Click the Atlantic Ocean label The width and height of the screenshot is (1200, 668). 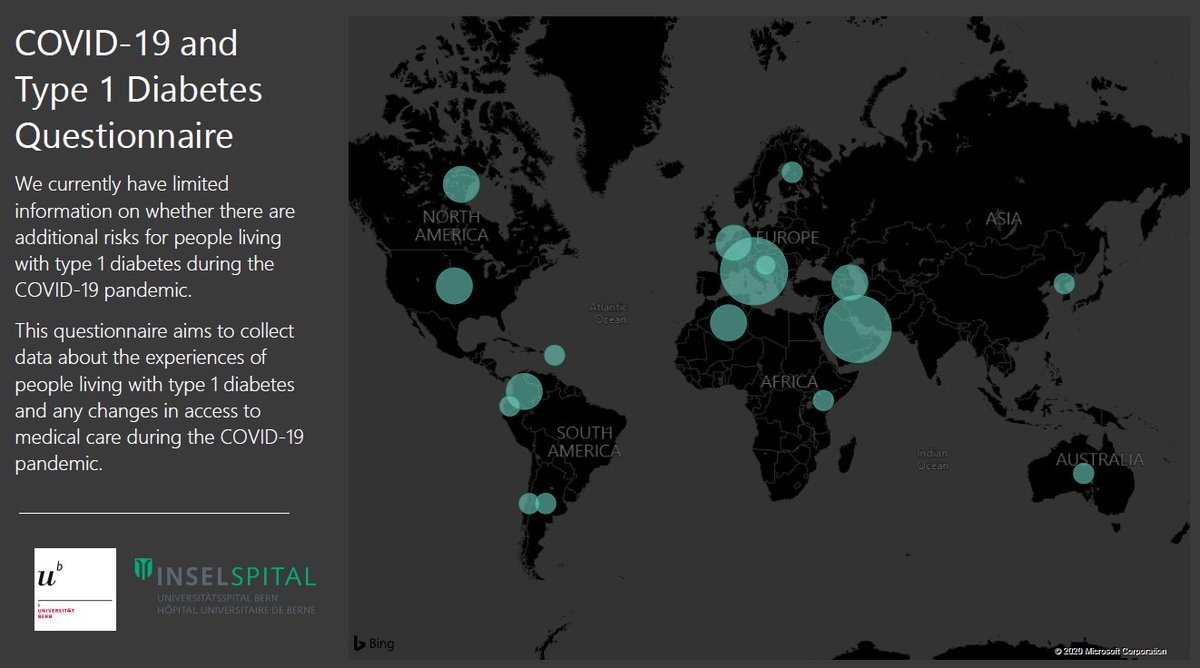click(608, 313)
